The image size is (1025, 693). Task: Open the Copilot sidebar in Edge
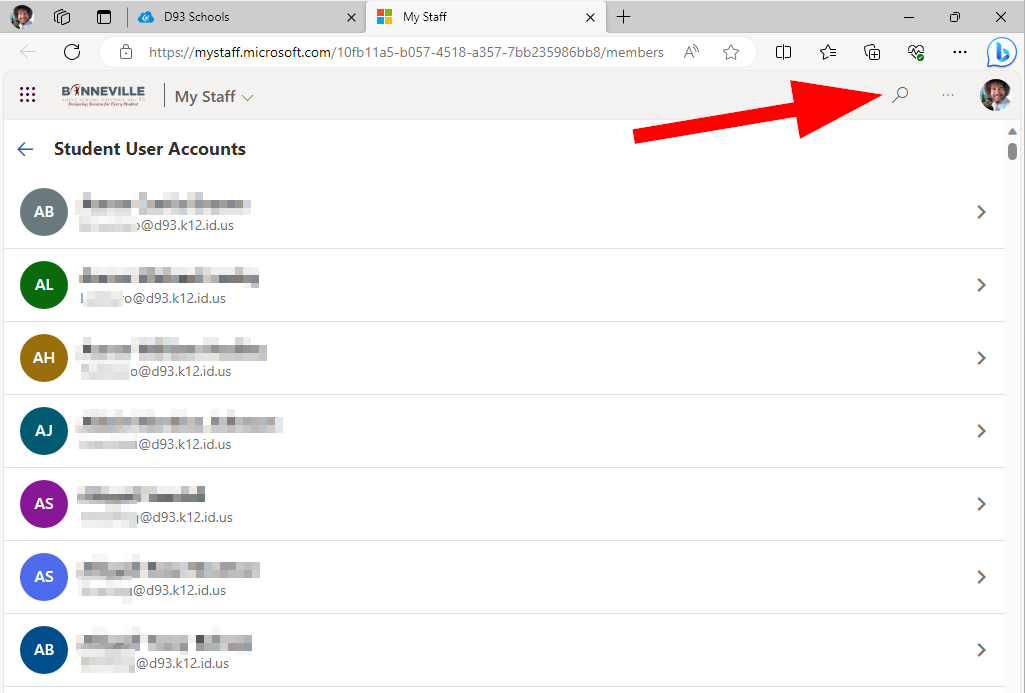(1001, 52)
